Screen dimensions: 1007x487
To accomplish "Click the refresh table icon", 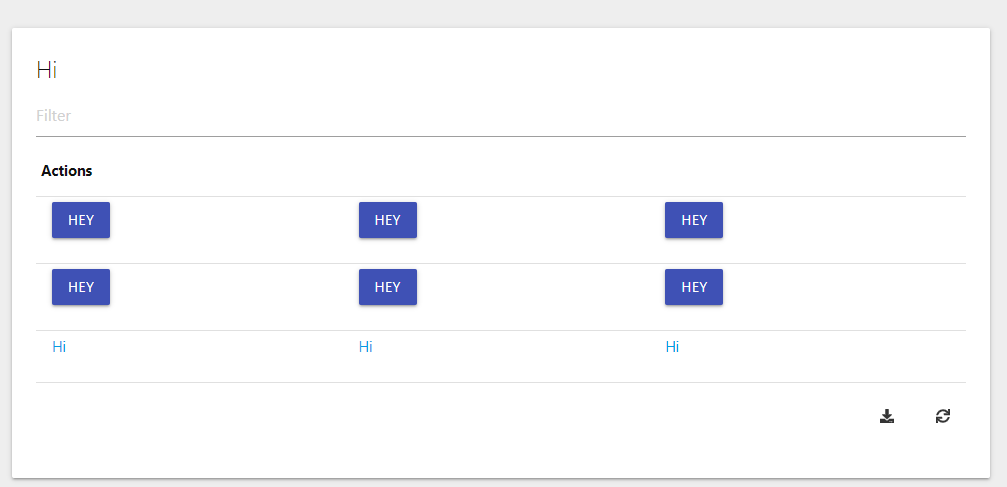I will click(943, 416).
